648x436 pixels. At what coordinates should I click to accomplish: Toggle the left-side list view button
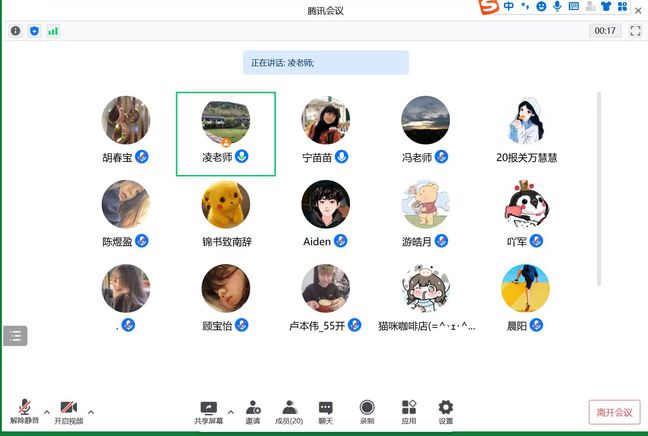[15, 336]
